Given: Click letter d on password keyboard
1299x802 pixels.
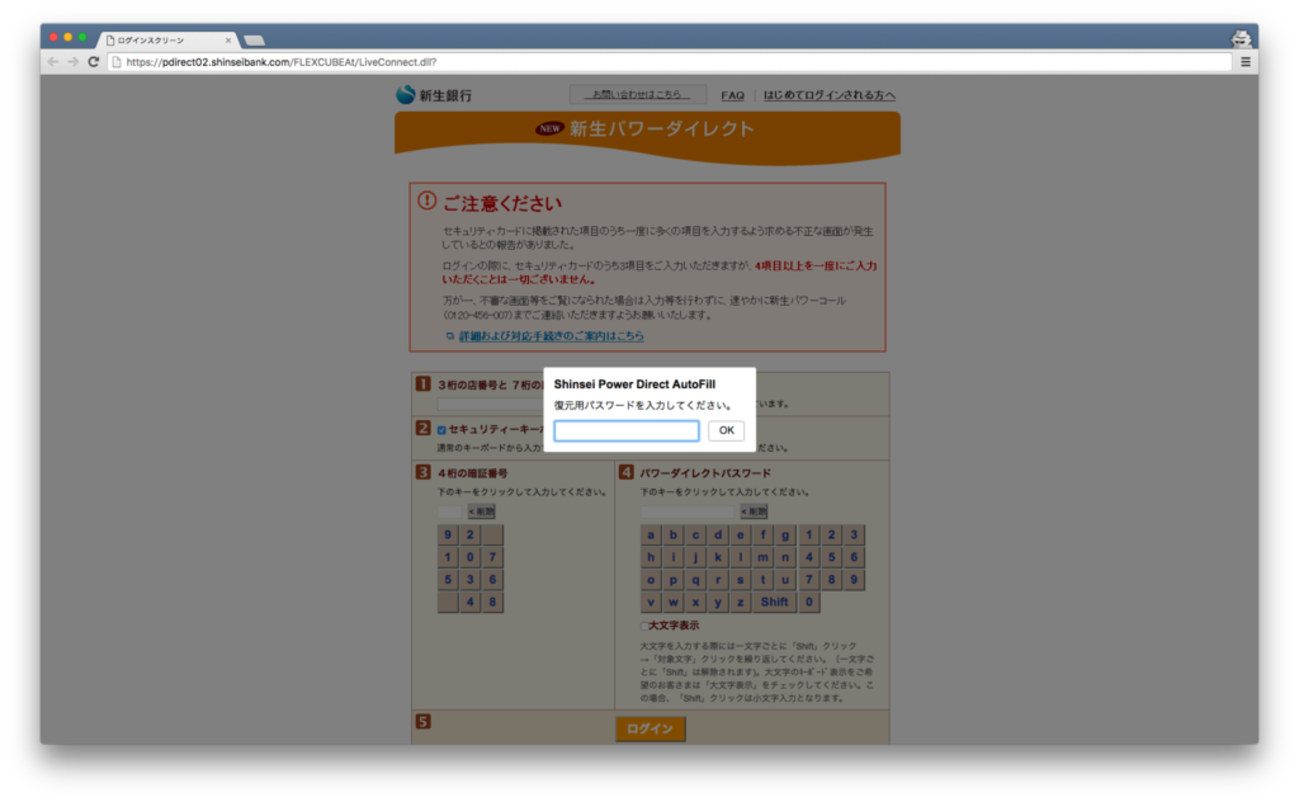Looking at the screenshot, I should pyautogui.click(x=718, y=535).
